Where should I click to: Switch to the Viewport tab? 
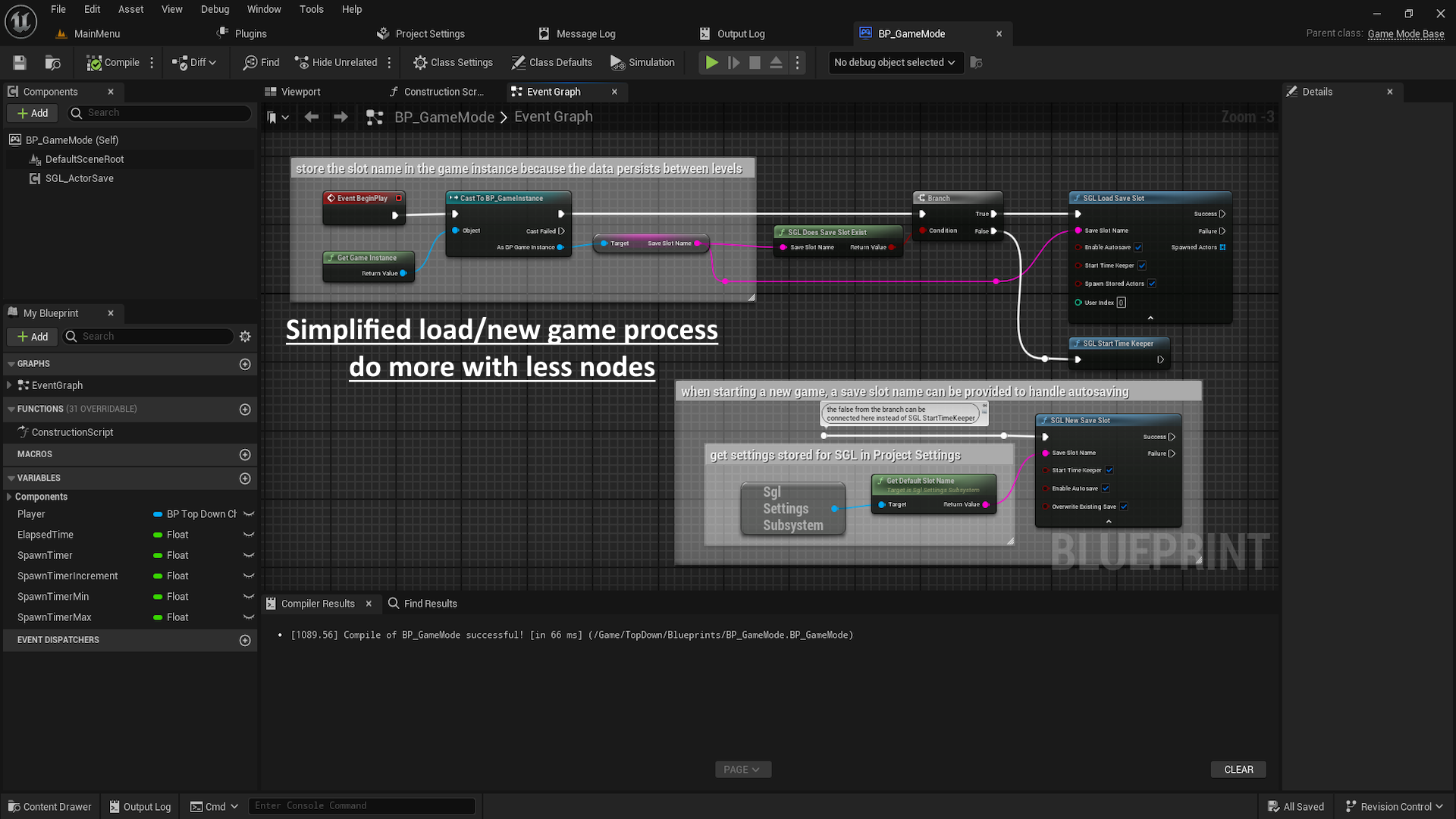point(300,92)
